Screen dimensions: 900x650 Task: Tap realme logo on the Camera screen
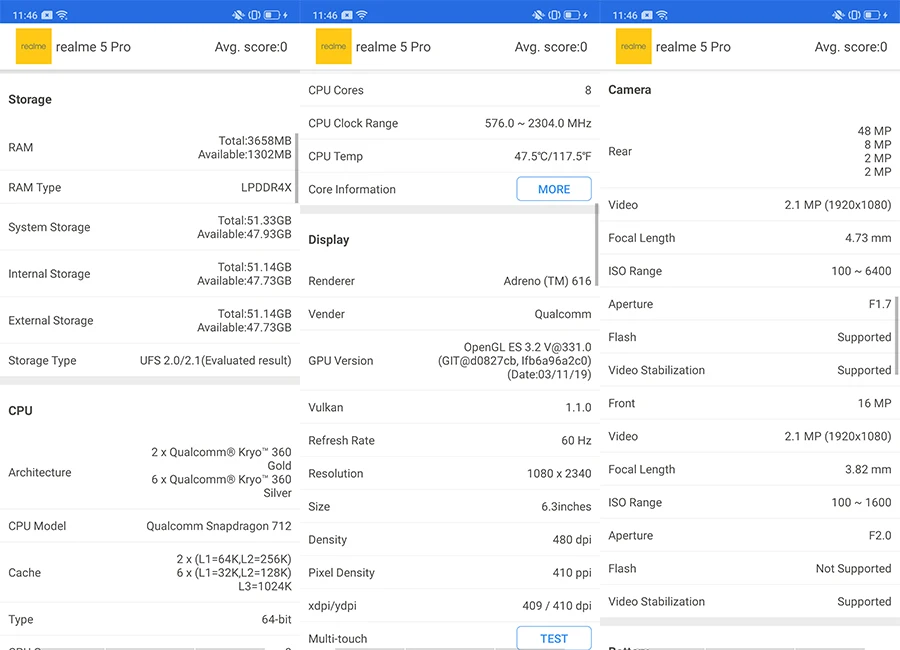tap(633, 46)
